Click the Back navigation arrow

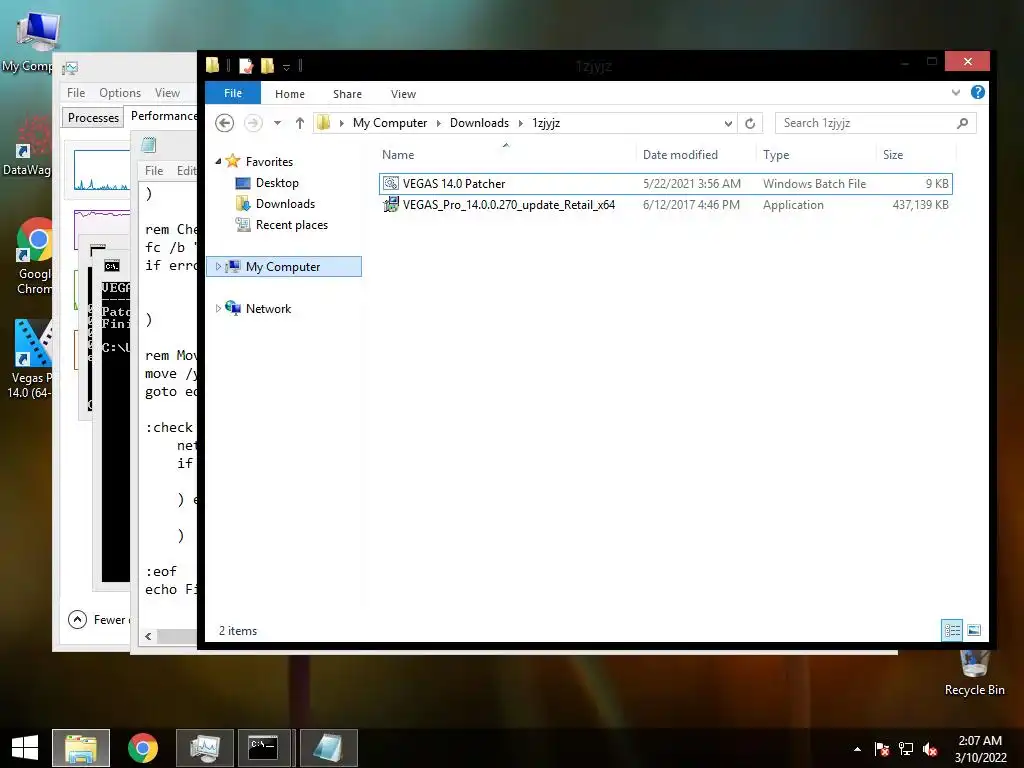point(225,123)
